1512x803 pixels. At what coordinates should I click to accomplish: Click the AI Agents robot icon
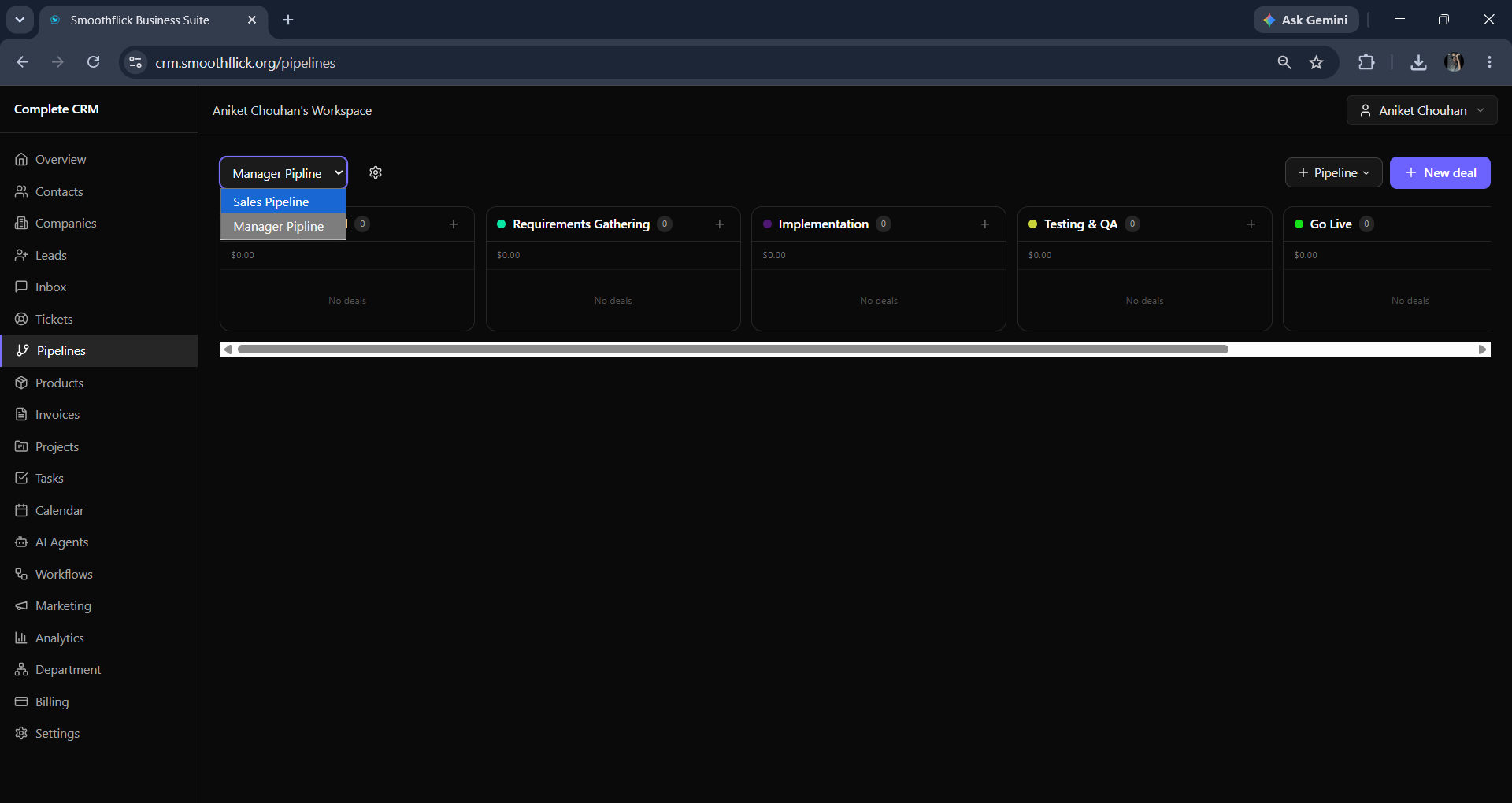pyautogui.click(x=21, y=542)
